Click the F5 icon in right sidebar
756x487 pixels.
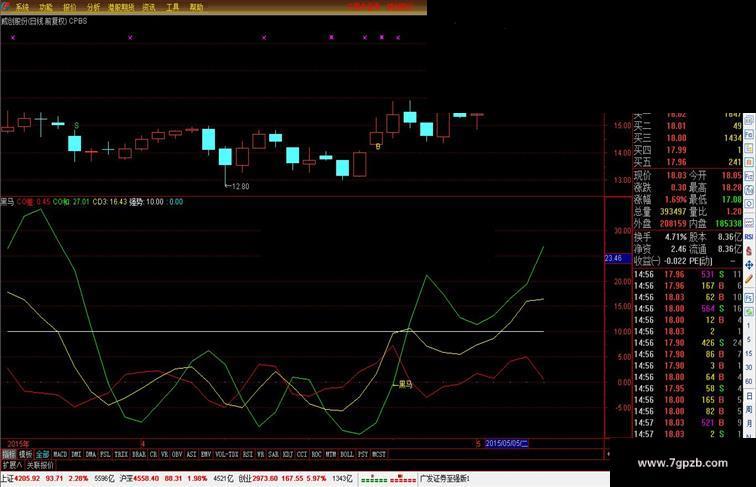(x=749, y=298)
